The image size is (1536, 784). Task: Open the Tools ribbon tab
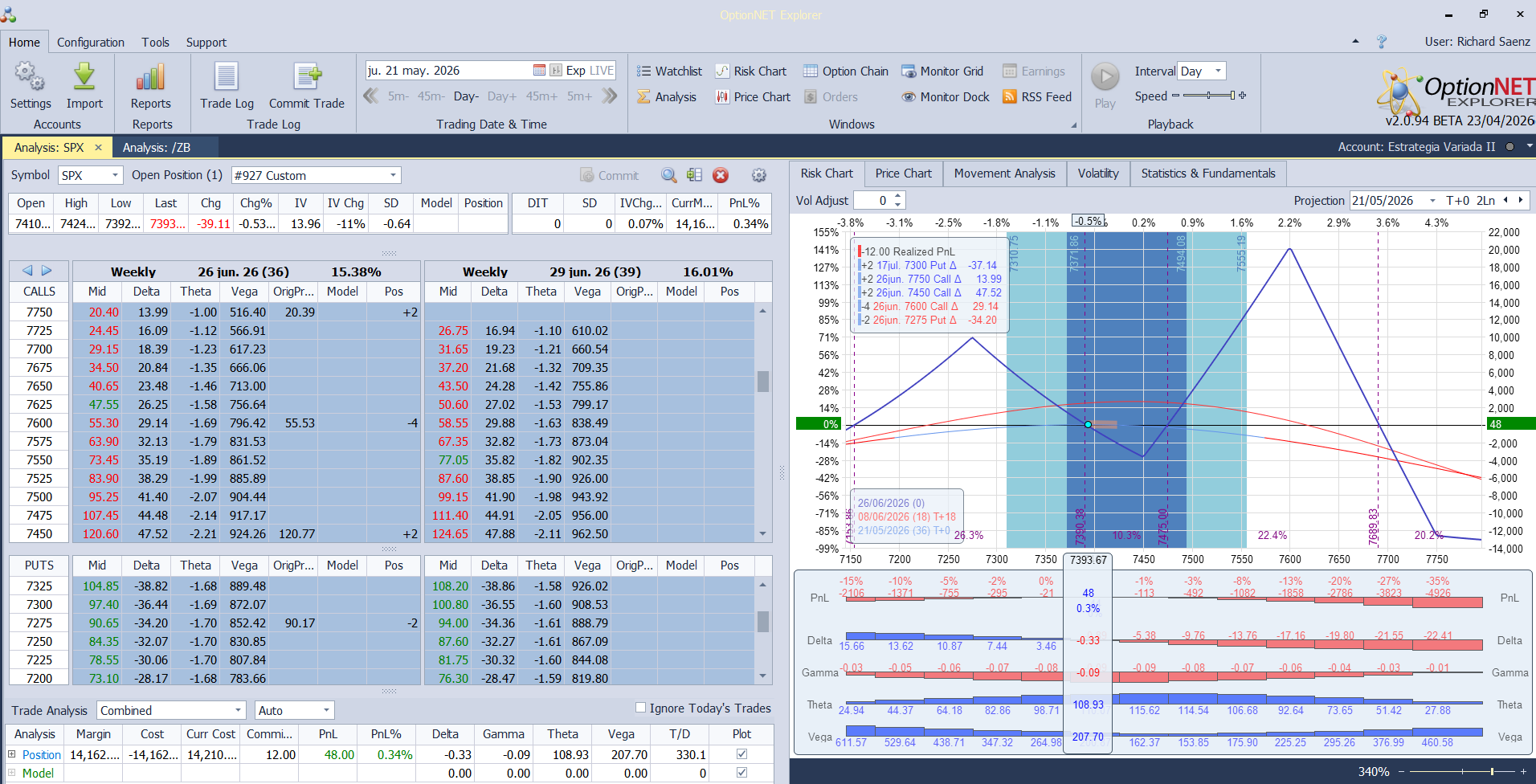point(156,43)
